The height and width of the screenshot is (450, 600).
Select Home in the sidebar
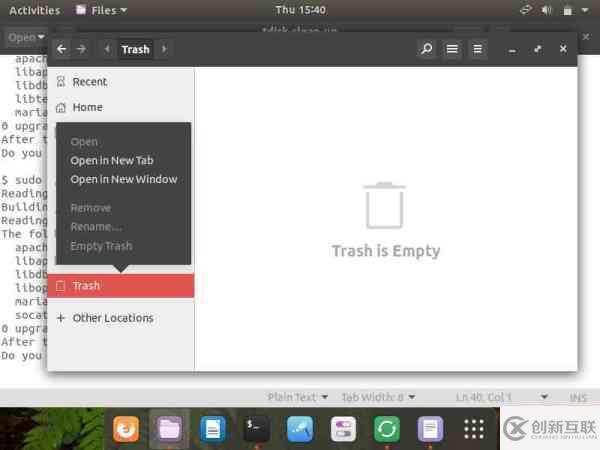pos(121,108)
